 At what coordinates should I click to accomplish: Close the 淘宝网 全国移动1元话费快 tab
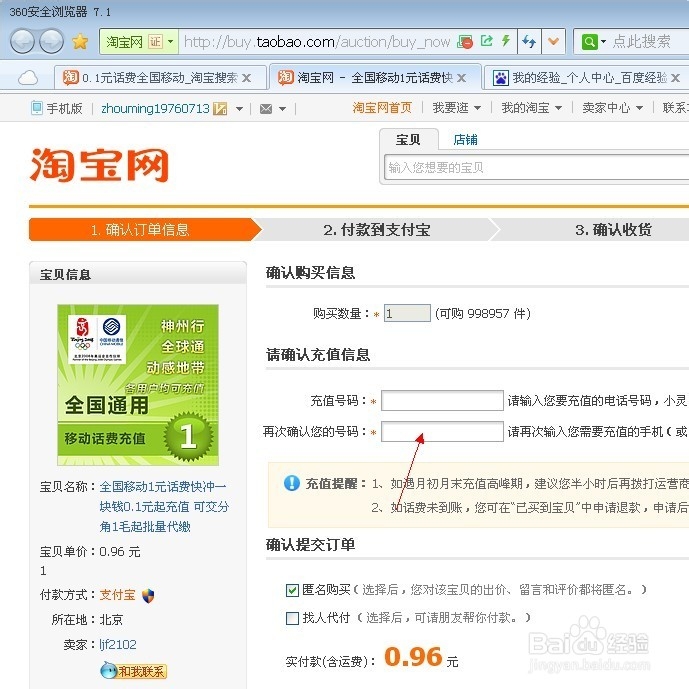point(461,78)
